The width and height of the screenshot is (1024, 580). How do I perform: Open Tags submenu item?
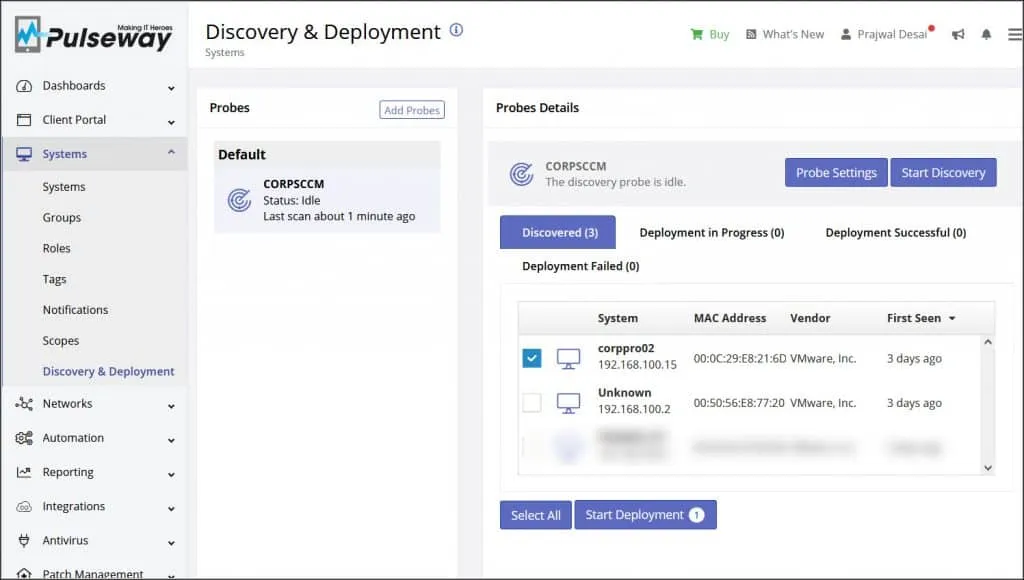tap(54, 279)
